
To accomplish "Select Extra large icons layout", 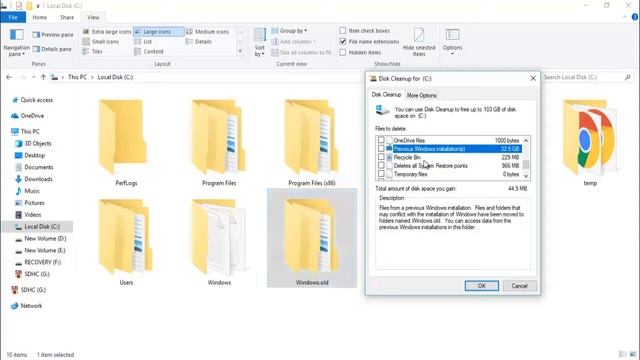I will coord(107,31).
